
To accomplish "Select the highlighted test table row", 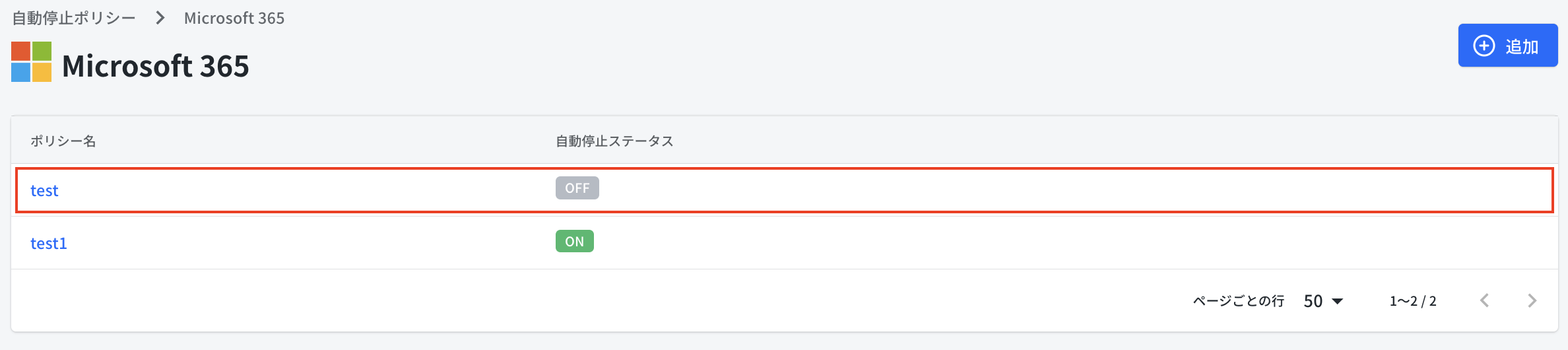I will coord(924,190).
